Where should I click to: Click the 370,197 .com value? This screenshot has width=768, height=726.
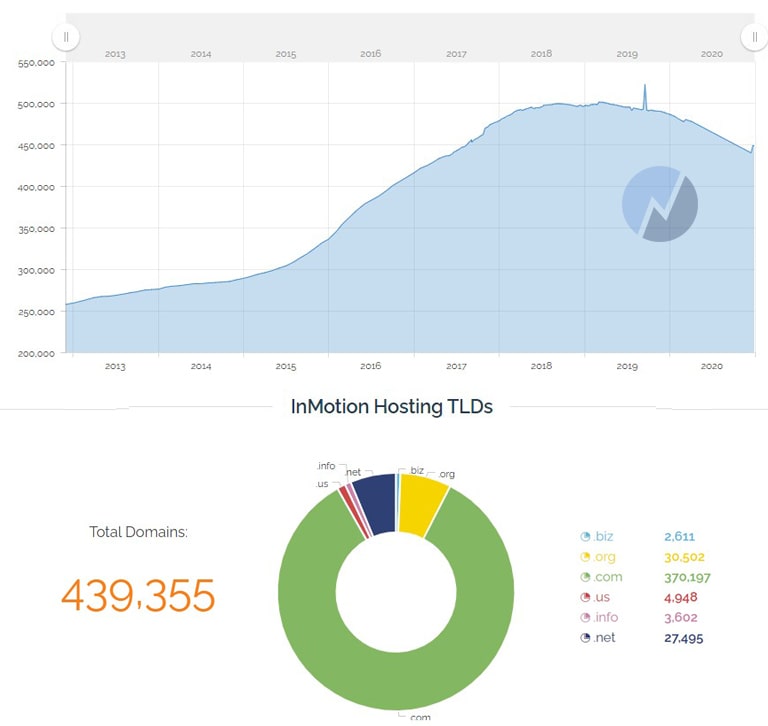click(x=687, y=578)
